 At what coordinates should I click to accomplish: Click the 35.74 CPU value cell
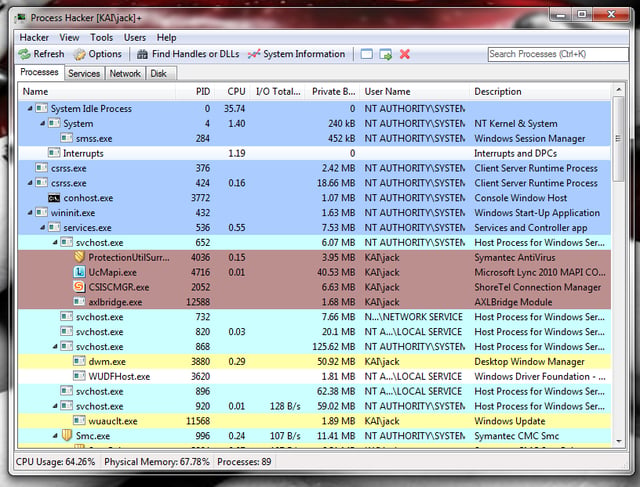pos(234,109)
